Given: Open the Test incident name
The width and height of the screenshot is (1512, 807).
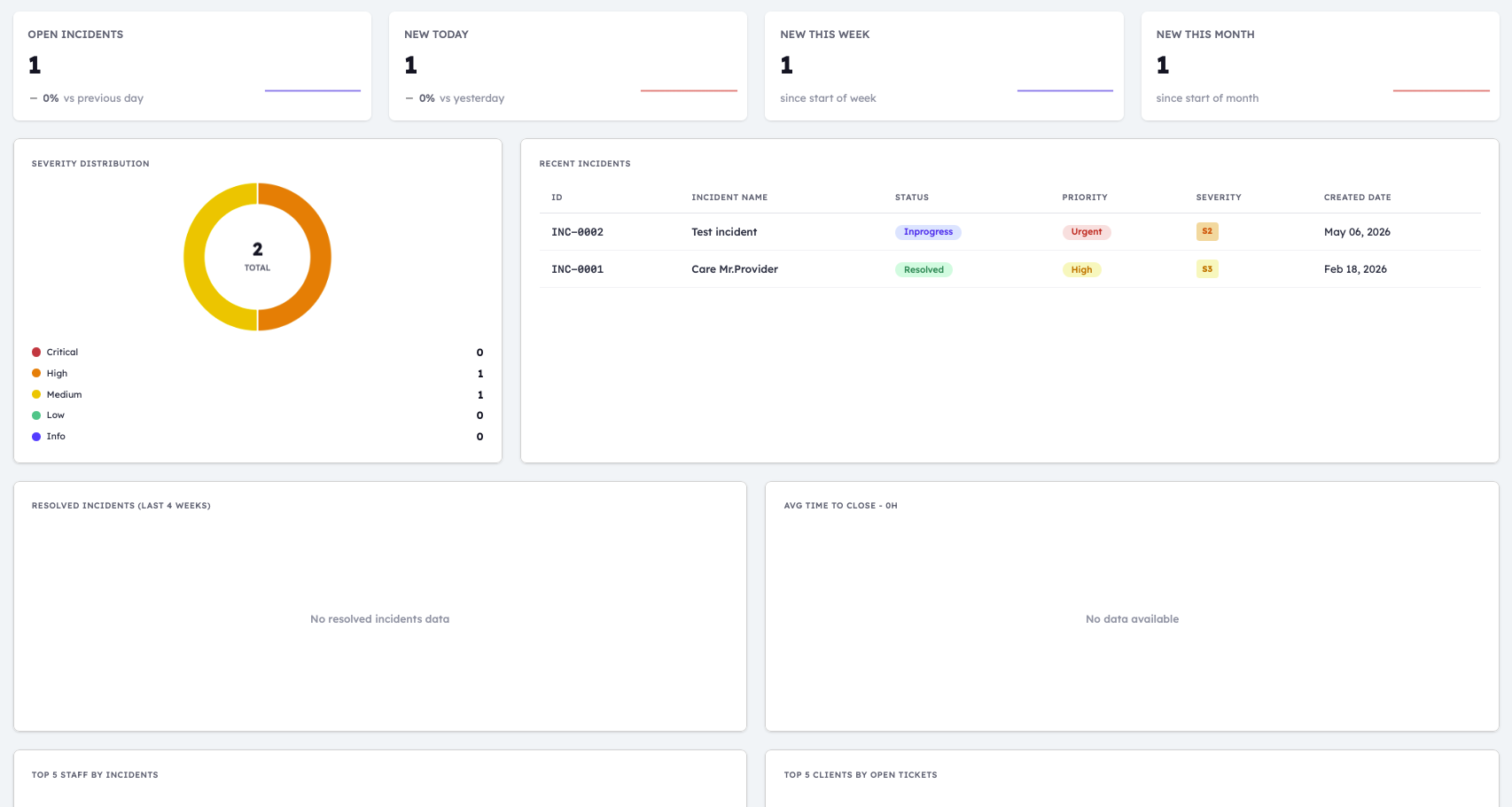Looking at the screenshot, I should pyautogui.click(x=724, y=232).
